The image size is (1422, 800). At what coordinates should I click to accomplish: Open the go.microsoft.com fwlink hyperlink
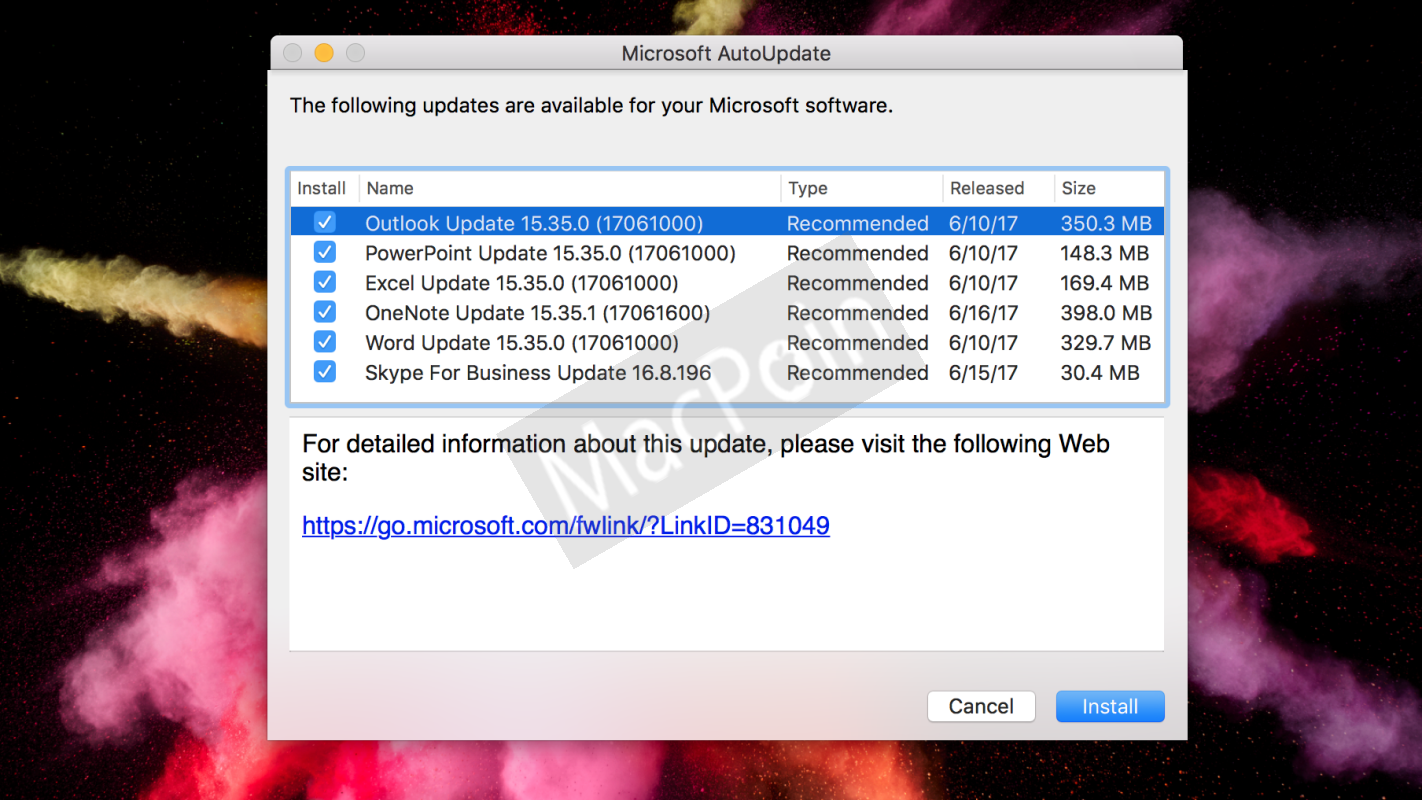click(x=566, y=525)
